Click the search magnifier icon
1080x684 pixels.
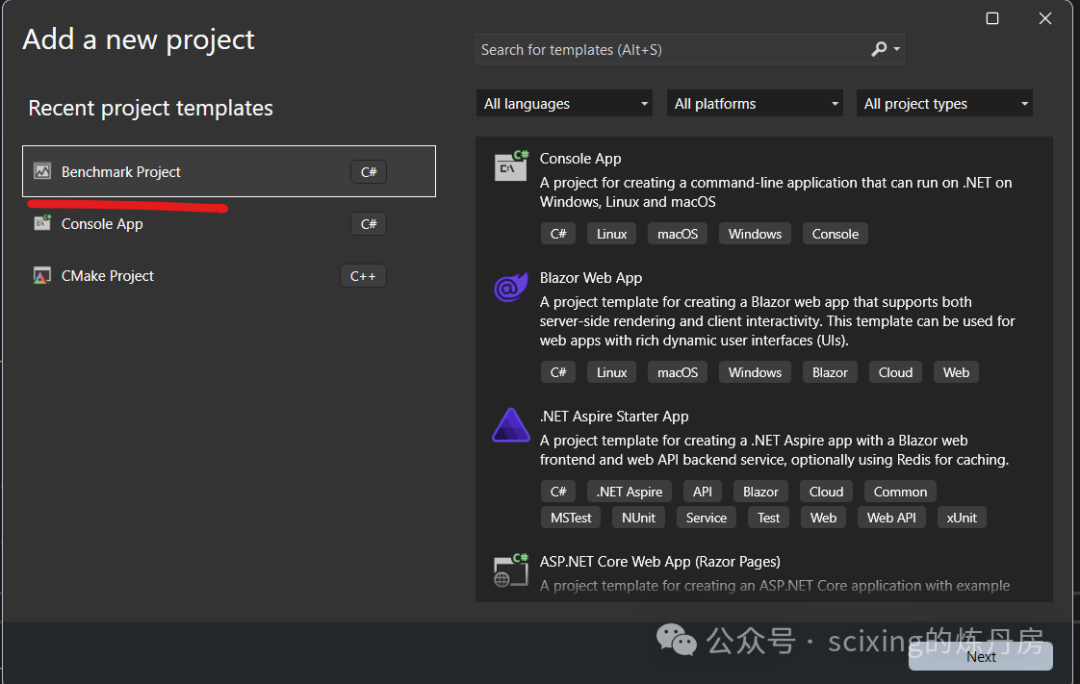click(x=878, y=49)
